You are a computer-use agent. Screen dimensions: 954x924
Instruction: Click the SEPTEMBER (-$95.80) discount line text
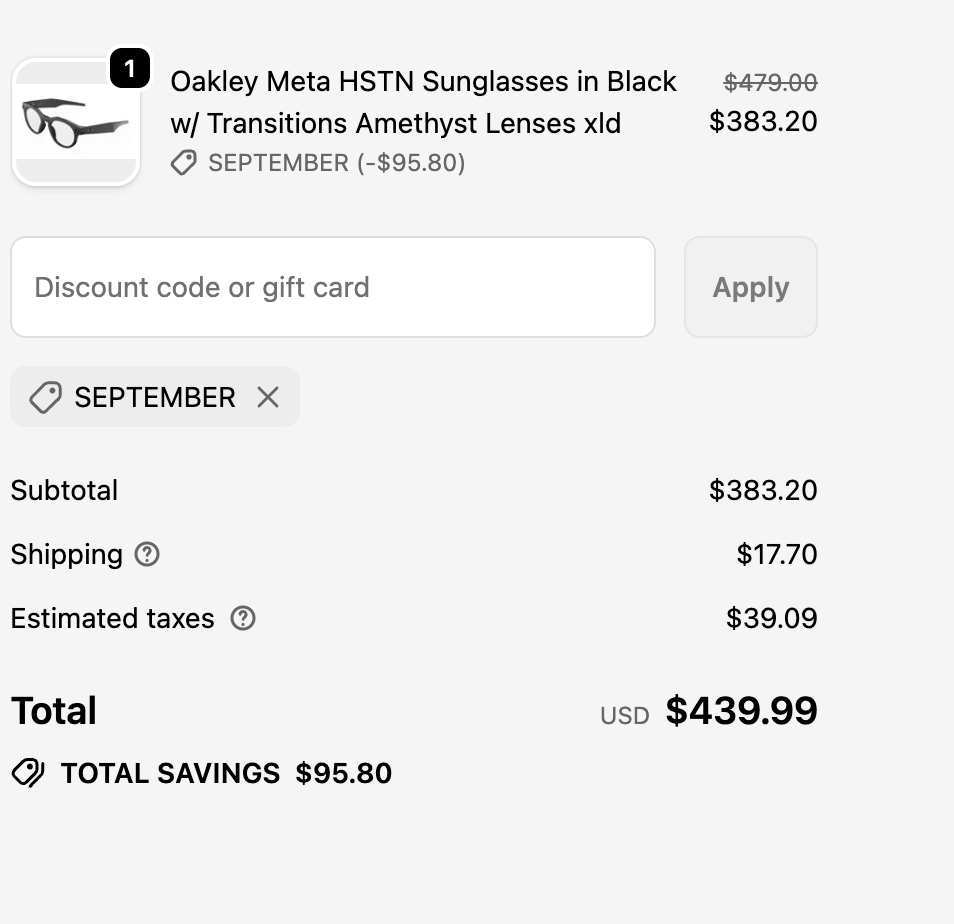click(336, 163)
